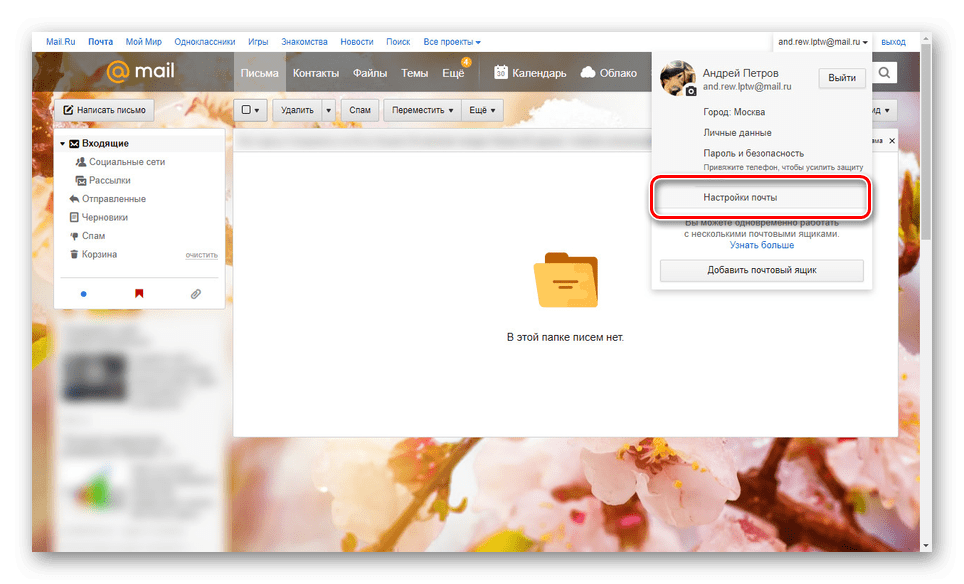Filter by red flag icon
Screen dimensions: 964x584
139,293
